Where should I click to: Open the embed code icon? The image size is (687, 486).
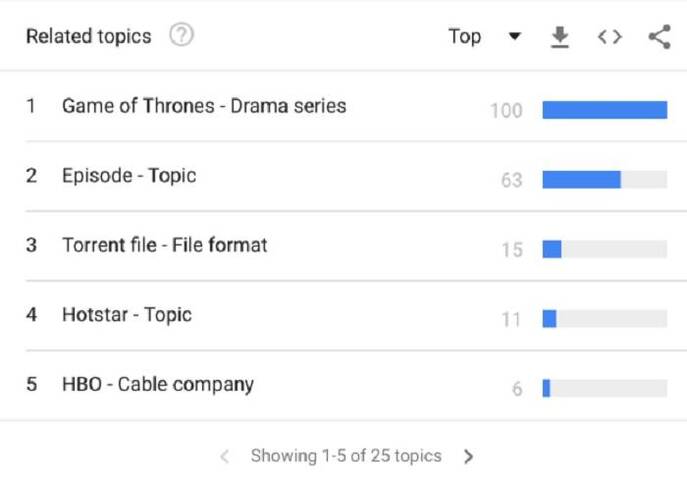[x=609, y=37]
